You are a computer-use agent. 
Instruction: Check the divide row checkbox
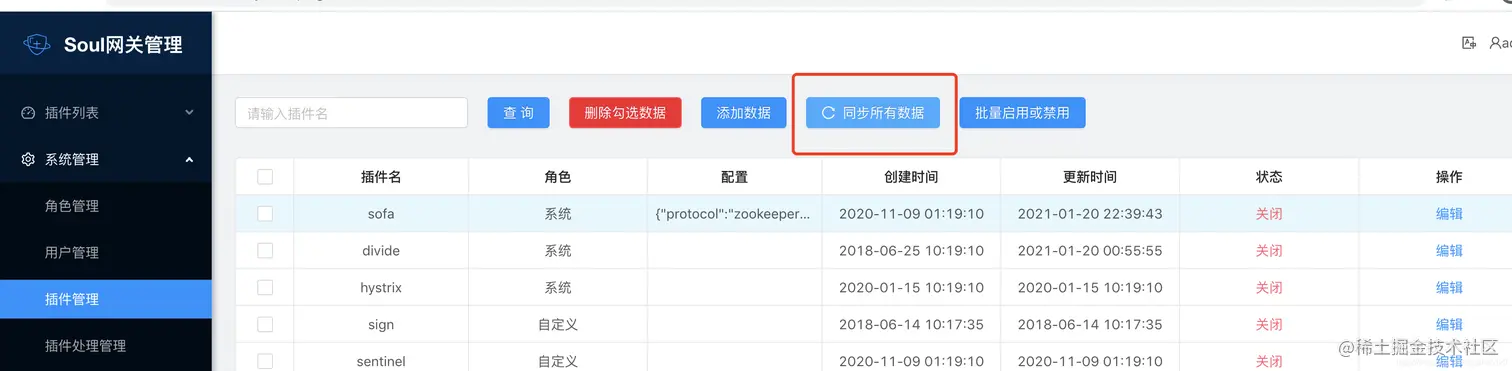[x=265, y=250]
